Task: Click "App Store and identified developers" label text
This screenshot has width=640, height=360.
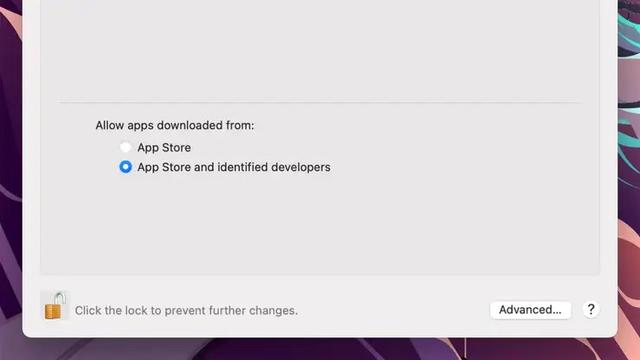Action: click(234, 167)
